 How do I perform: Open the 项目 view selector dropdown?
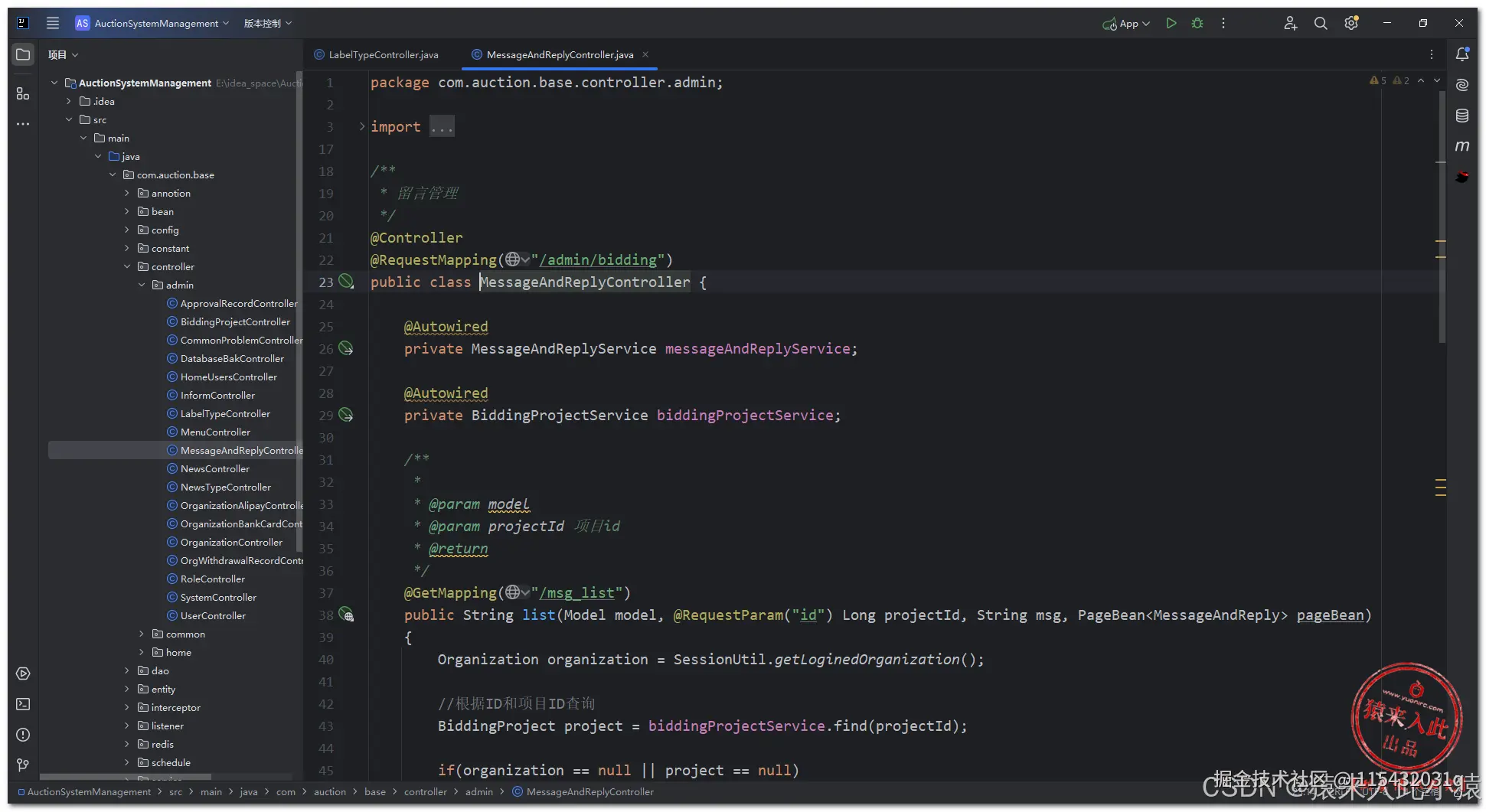(x=63, y=54)
